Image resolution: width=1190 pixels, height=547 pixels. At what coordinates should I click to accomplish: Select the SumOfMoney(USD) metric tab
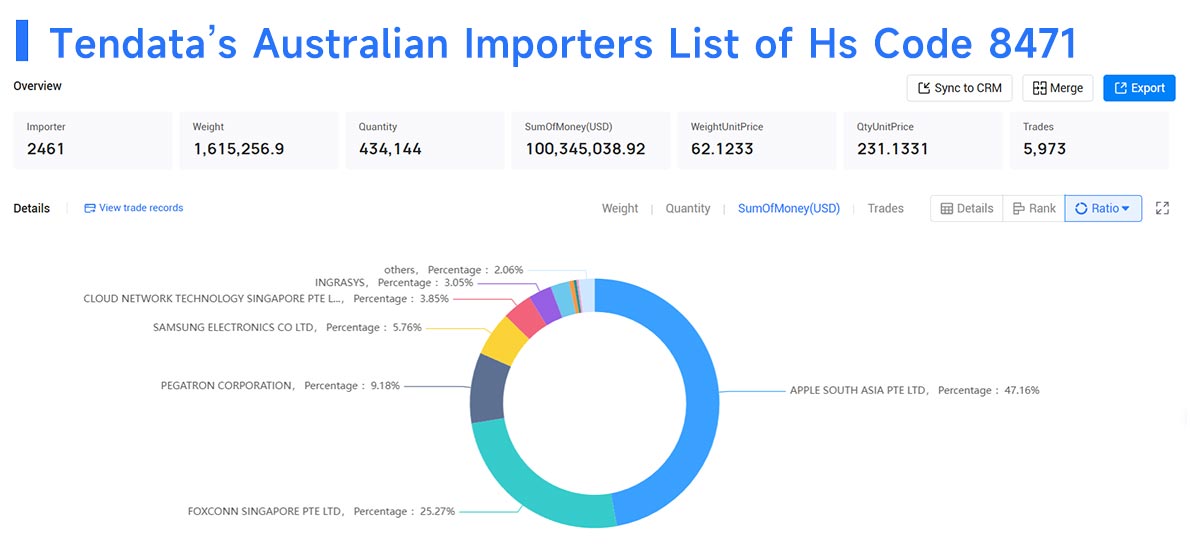pyautogui.click(x=789, y=209)
